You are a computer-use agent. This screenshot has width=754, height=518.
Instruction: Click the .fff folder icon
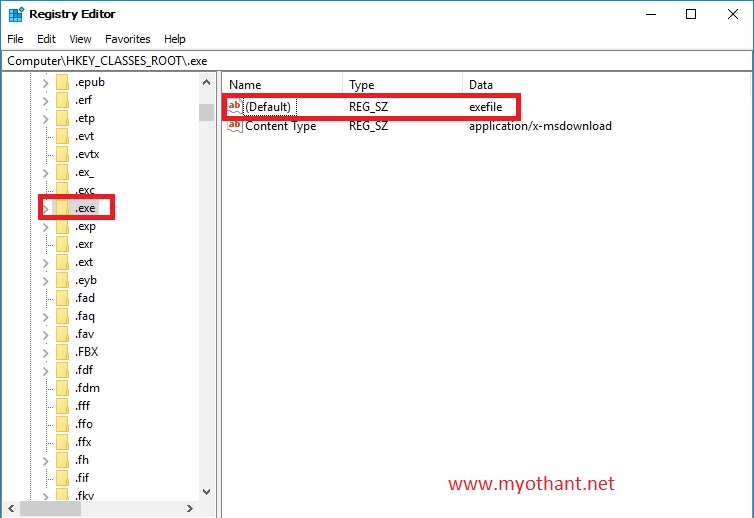click(x=63, y=406)
